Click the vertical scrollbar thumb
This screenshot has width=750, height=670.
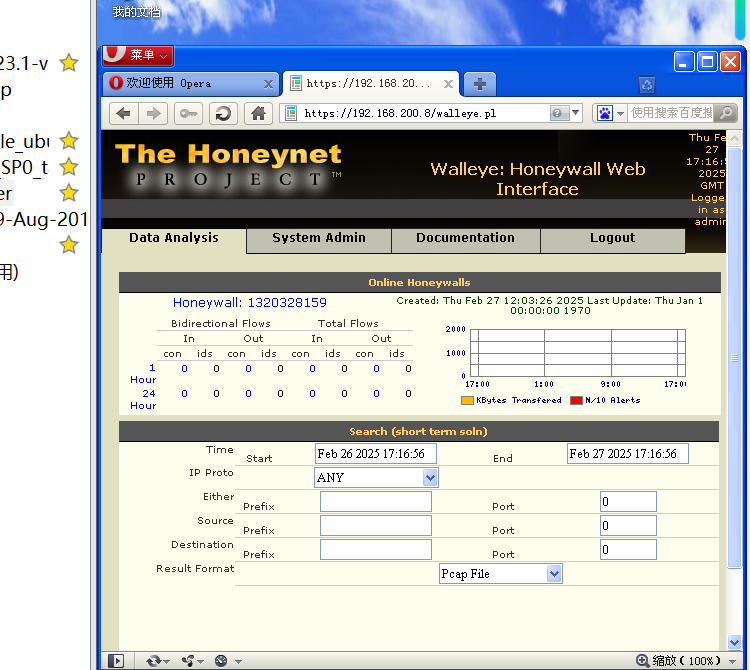[x=734, y=358]
